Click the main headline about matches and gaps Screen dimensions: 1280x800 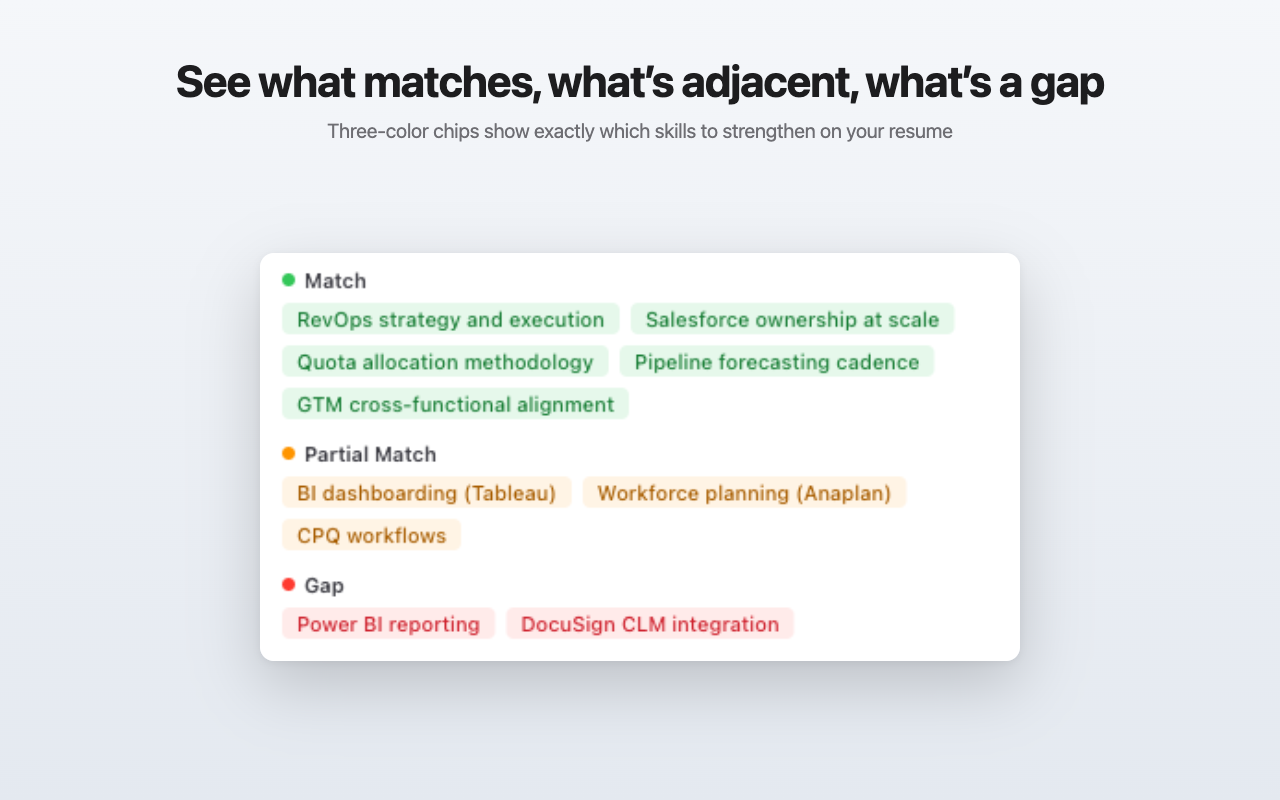[x=640, y=83]
